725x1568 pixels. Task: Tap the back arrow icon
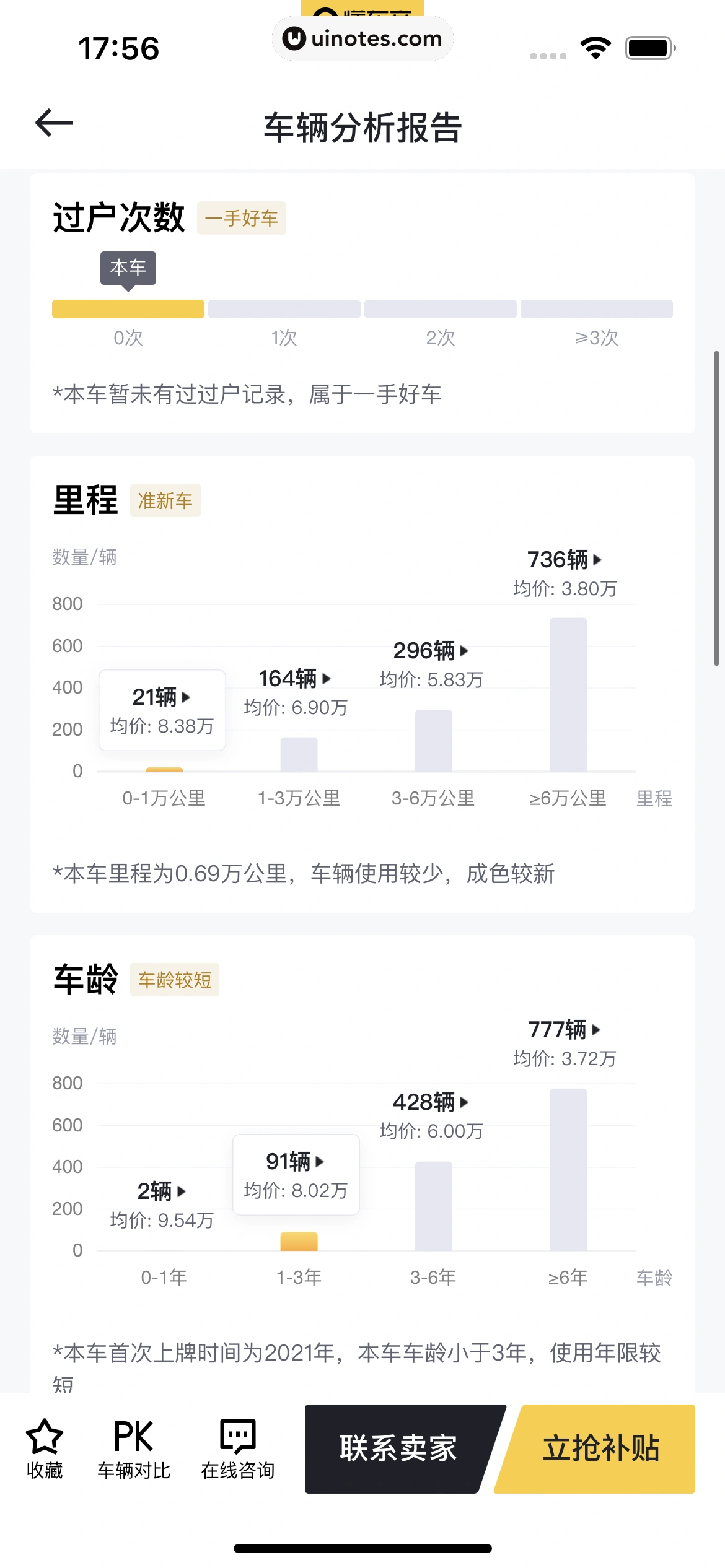click(55, 123)
